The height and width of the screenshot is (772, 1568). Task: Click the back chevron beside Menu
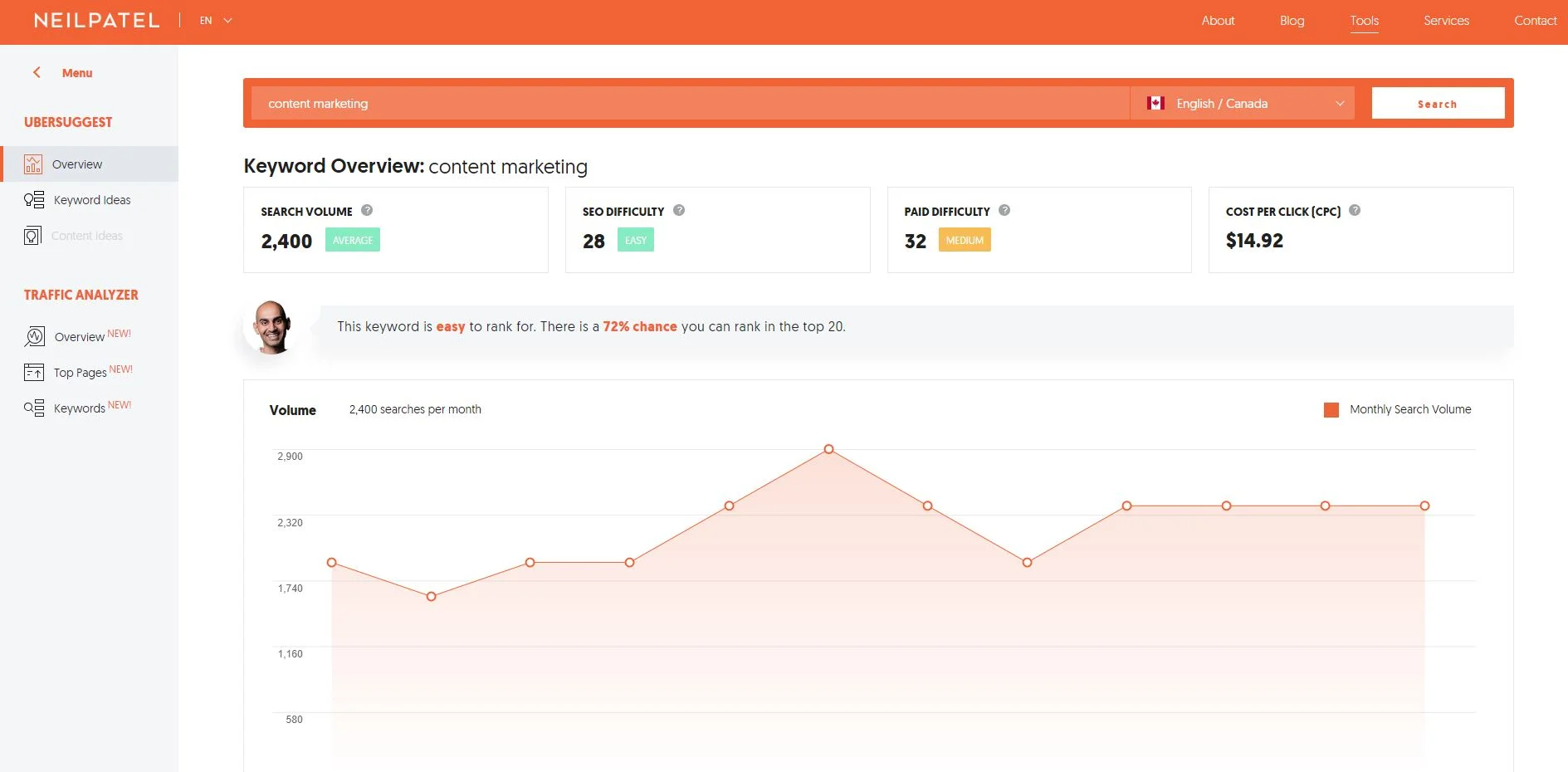tap(37, 72)
